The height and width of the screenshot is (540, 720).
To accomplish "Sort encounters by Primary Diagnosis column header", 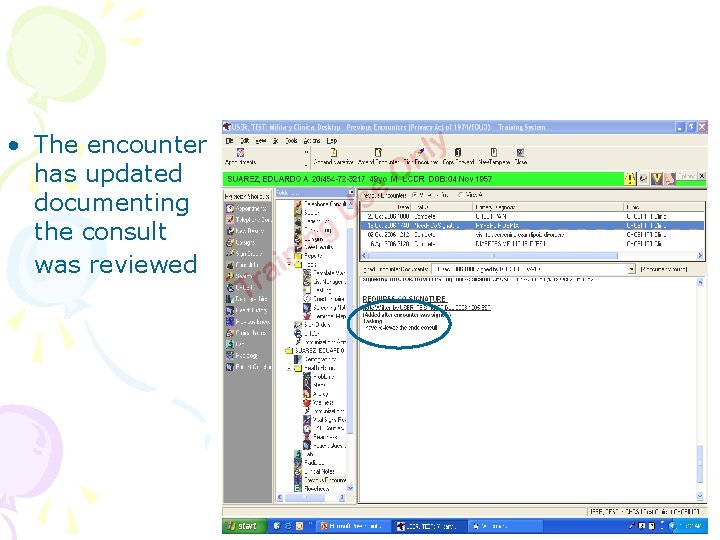I will click(548, 207).
